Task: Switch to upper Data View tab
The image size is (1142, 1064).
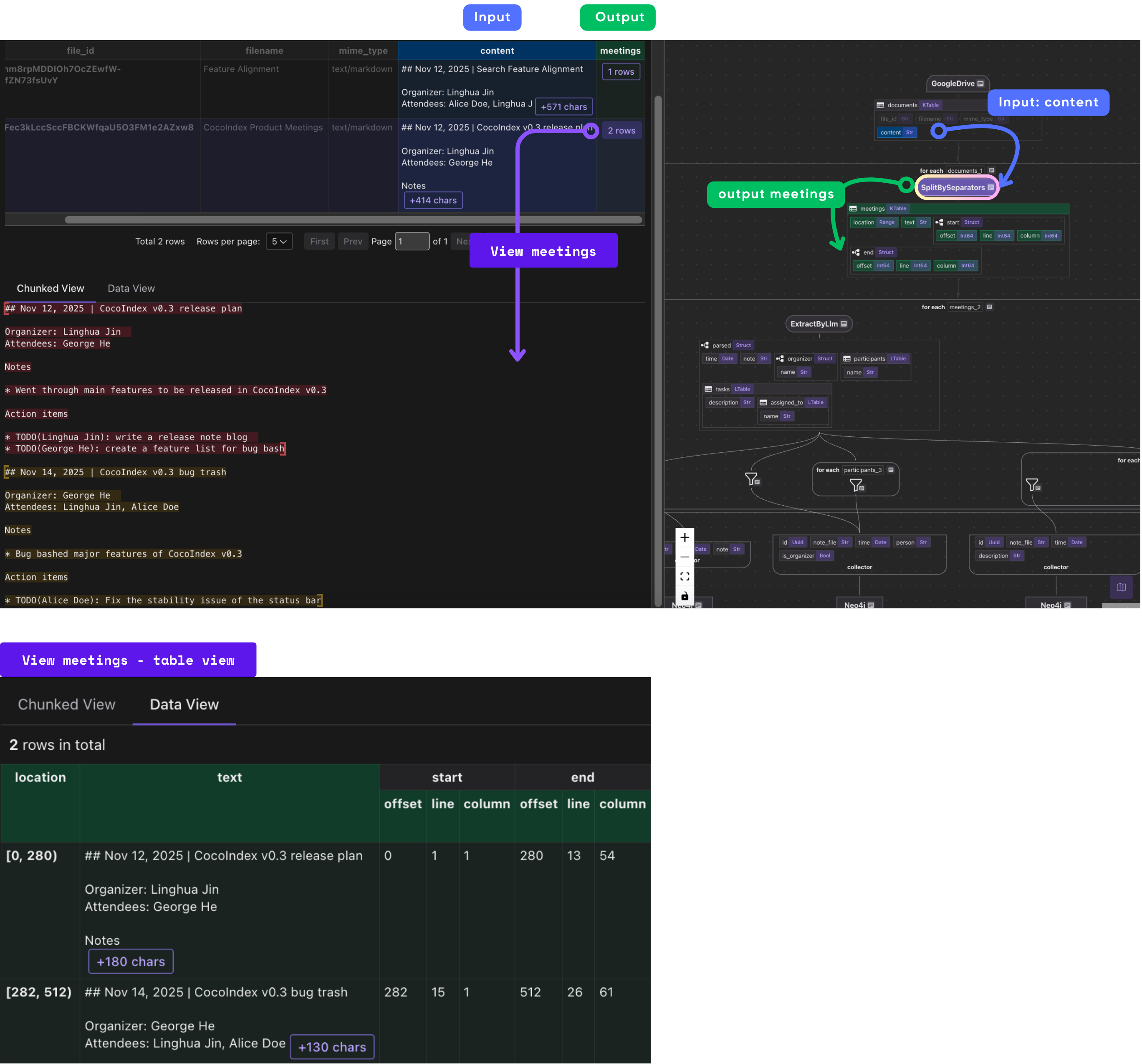Action: click(131, 288)
